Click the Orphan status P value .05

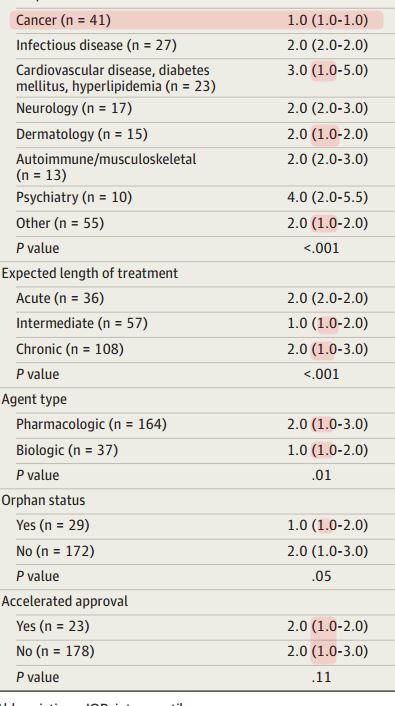coord(322,576)
